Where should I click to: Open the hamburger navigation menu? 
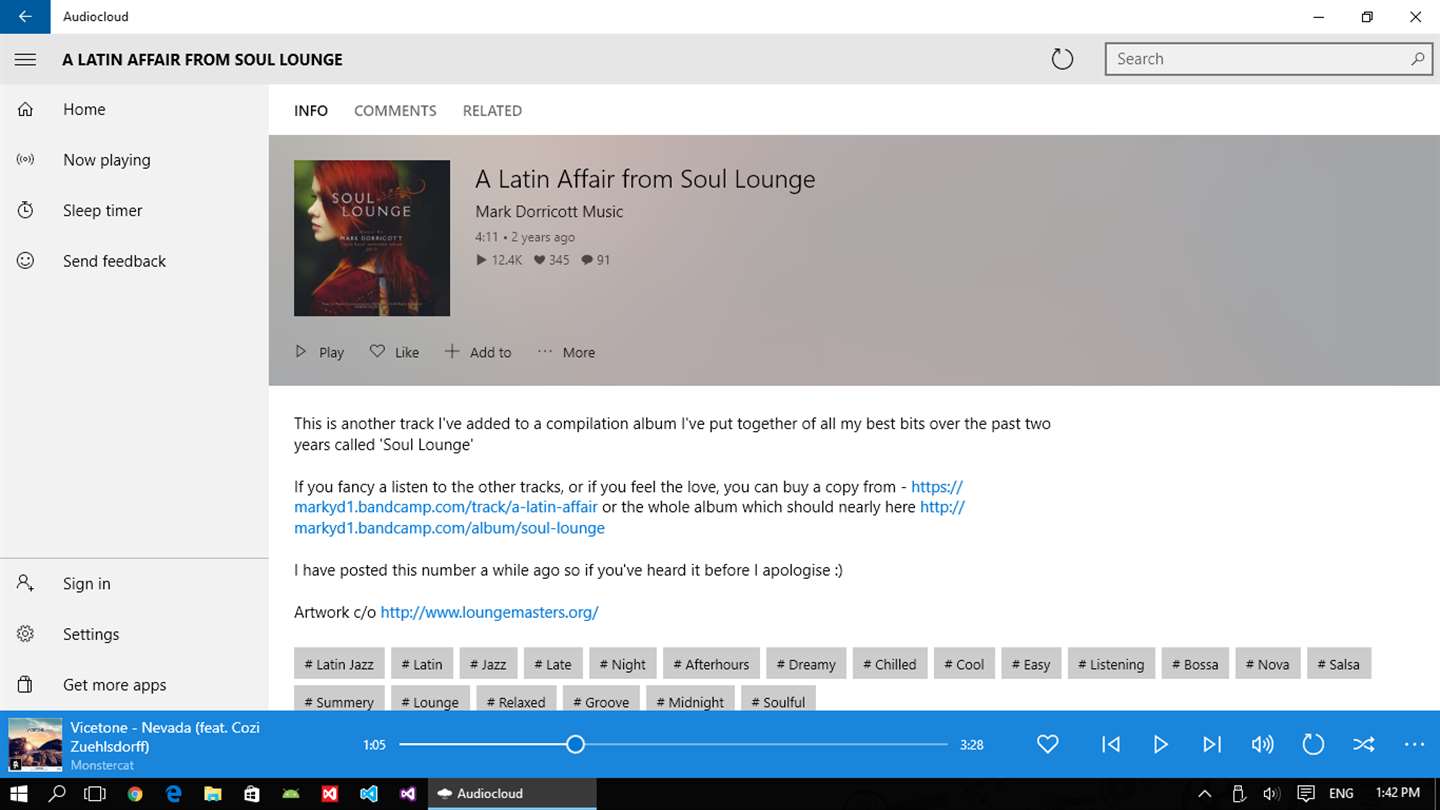[25, 59]
